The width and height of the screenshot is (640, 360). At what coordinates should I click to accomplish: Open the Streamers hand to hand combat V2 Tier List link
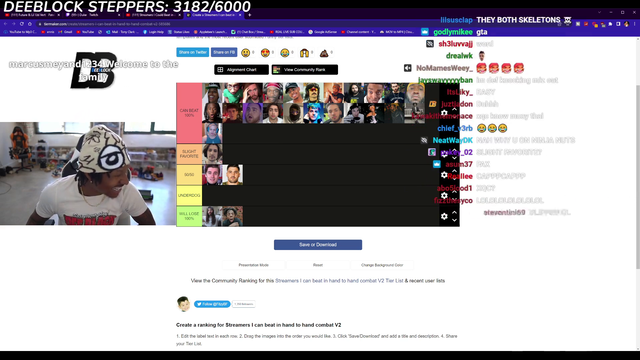[x=339, y=281]
